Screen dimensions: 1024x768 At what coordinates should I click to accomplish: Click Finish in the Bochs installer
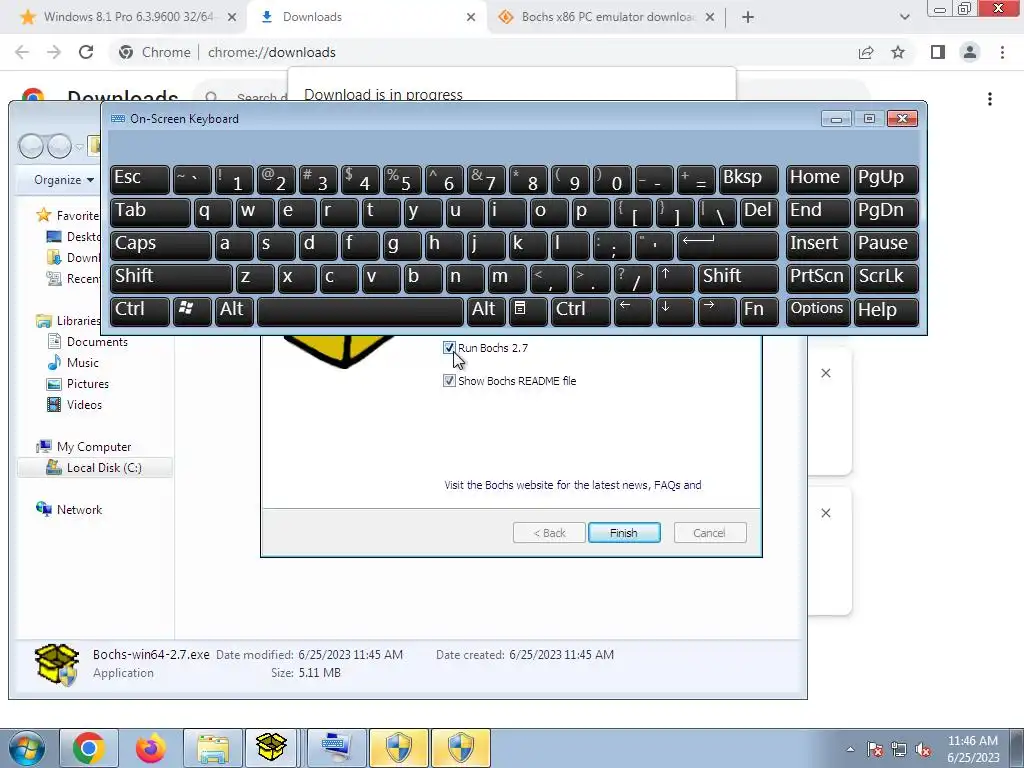tap(624, 533)
